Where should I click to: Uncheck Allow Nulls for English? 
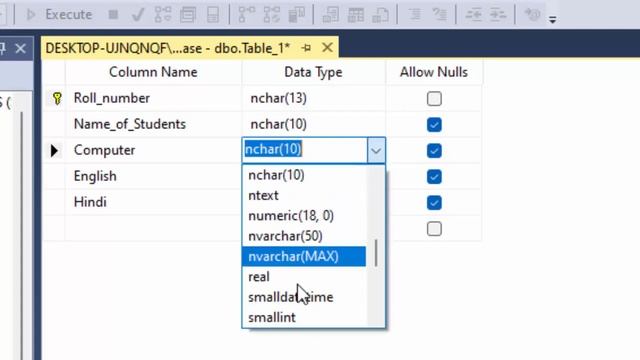point(434,177)
